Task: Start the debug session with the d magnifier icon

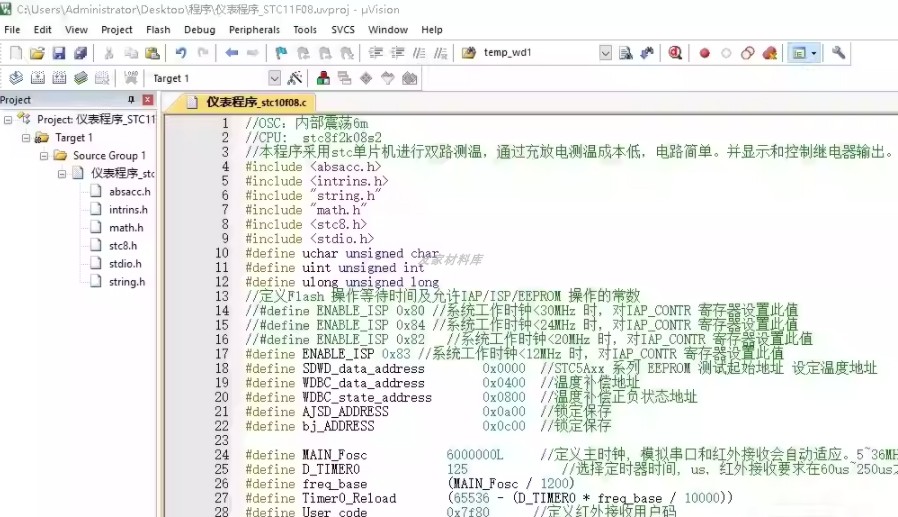Action: [x=675, y=53]
